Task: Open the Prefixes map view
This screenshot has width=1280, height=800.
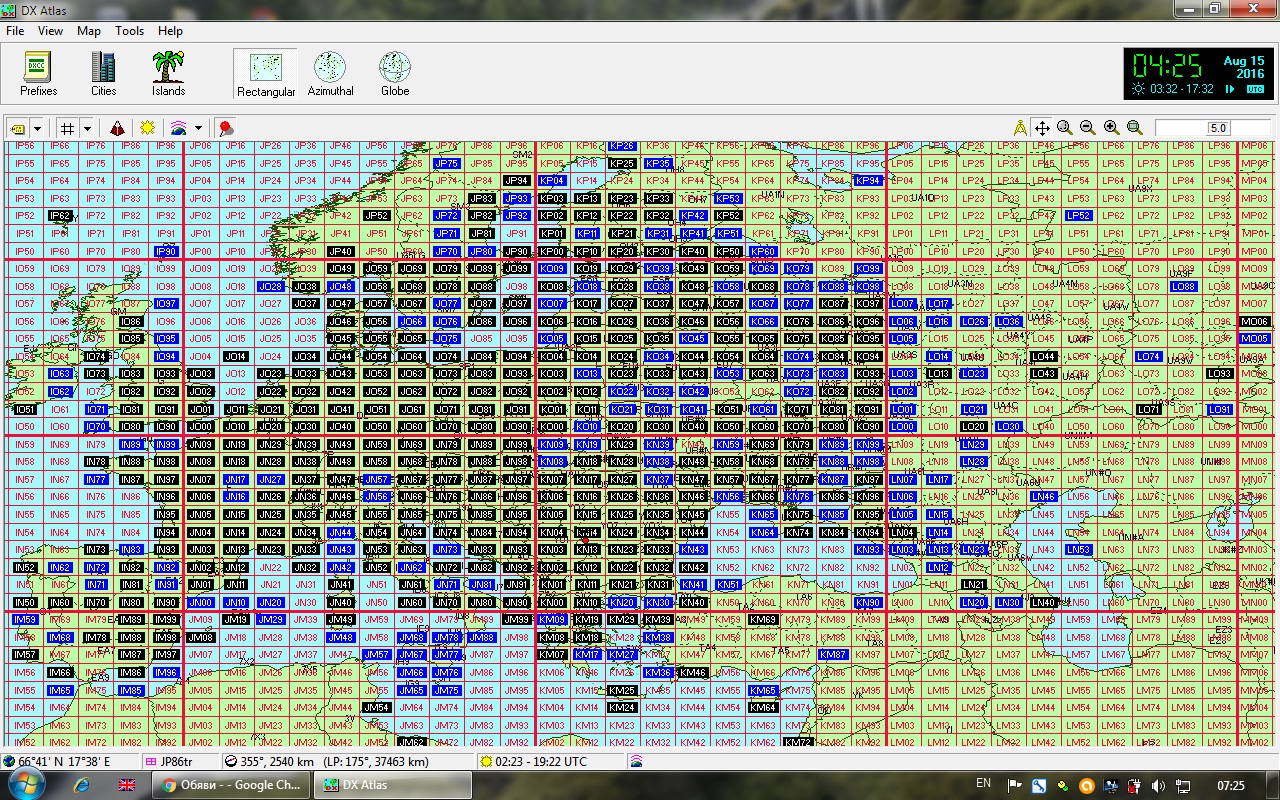Action: click(38, 74)
